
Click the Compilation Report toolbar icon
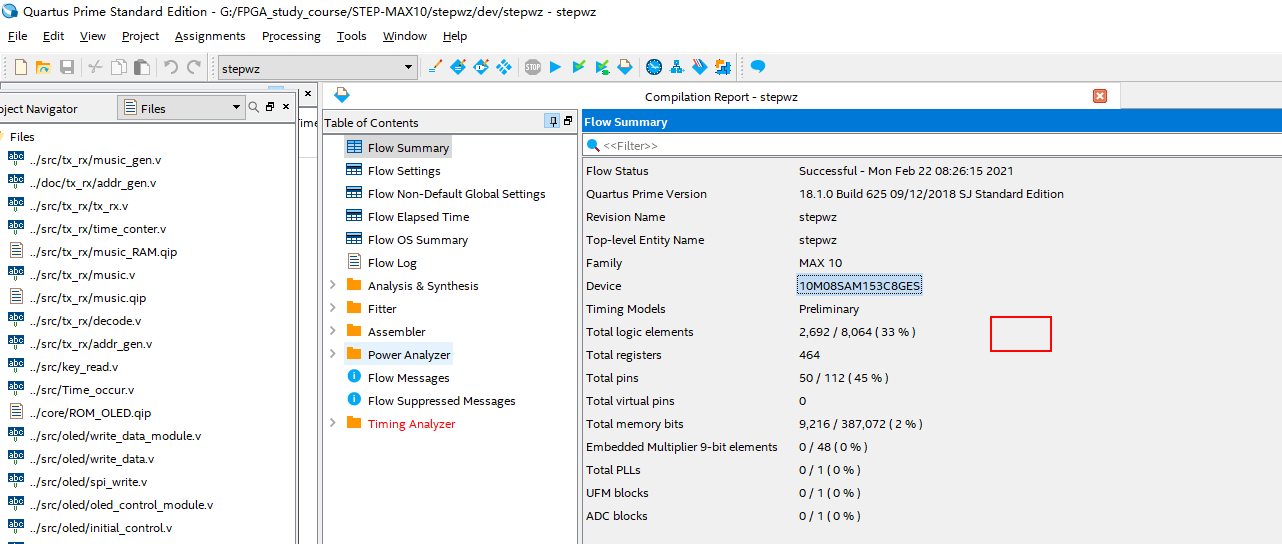point(625,67)
